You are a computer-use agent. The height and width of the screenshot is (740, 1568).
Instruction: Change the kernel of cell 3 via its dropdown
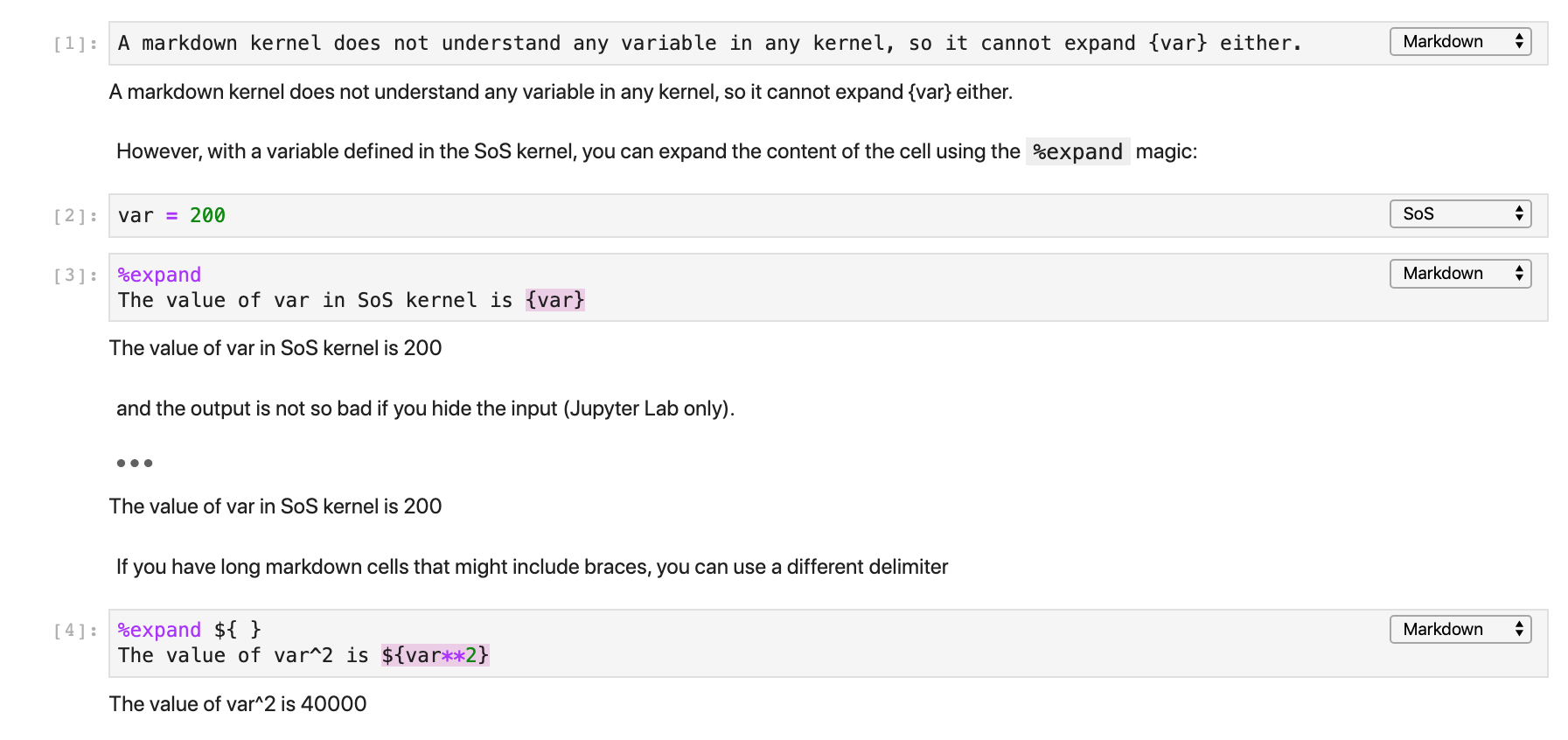click(x=1460, y=274)
